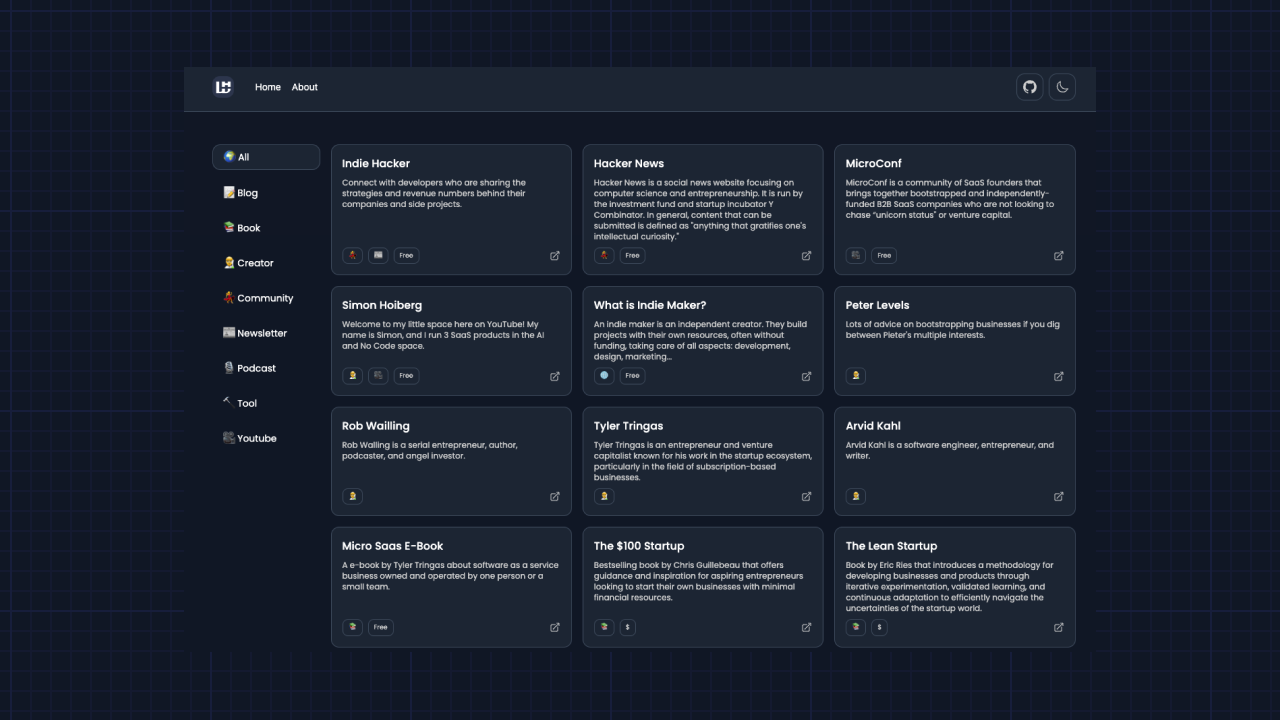Click Free tag on Micro Saas E-Book card
Image resolution: width=1280 pixels, height=720 pixels.
tap(380, 628)
